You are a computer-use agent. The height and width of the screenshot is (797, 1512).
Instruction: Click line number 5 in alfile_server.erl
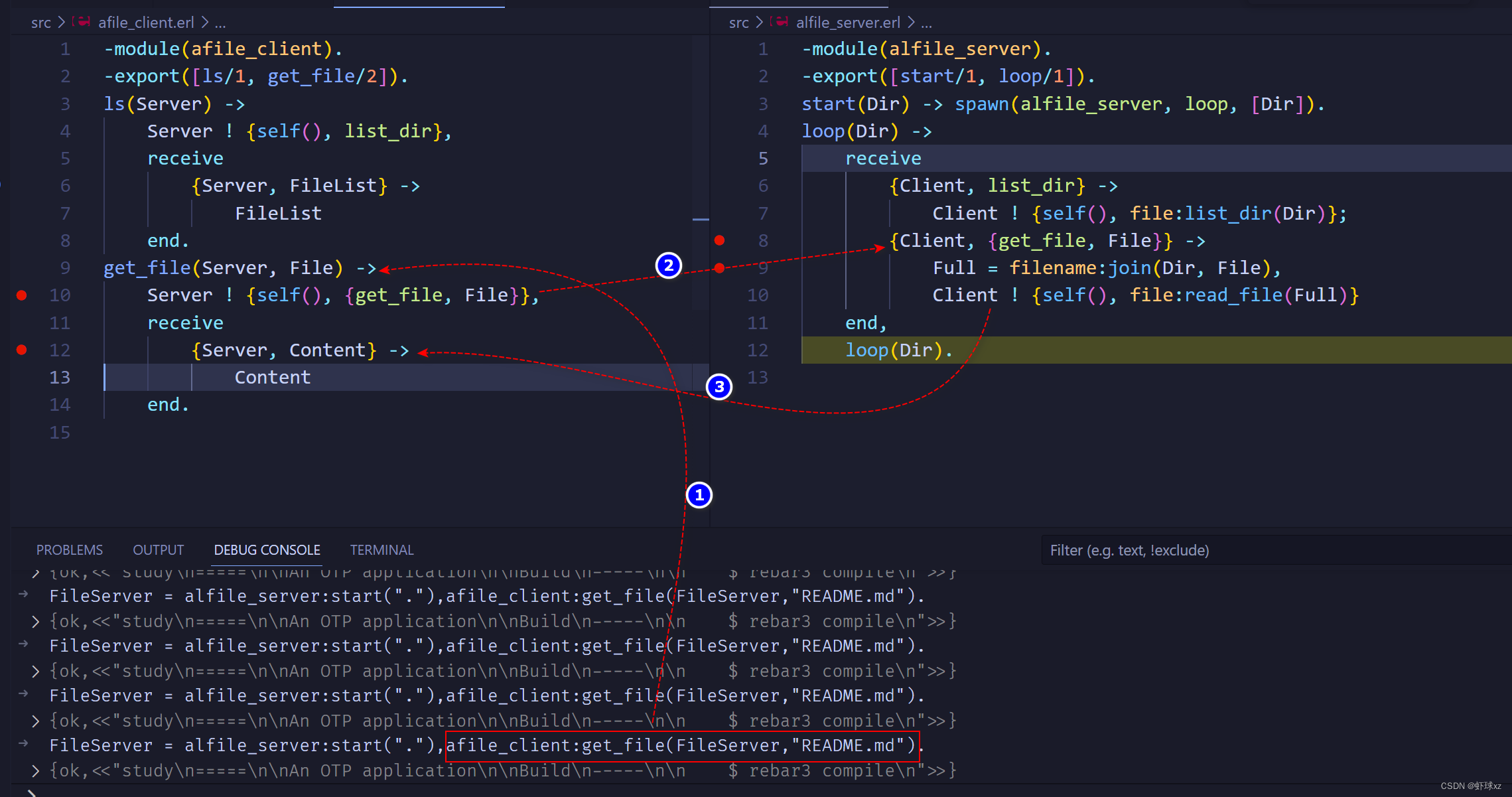tap(763, 159)
